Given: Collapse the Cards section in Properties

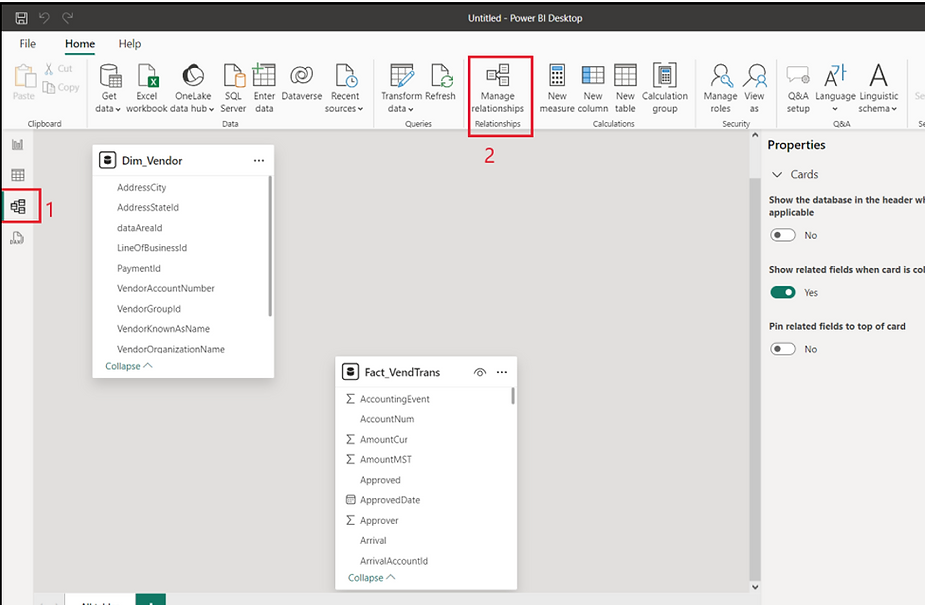Looking at the screenshot, I should [x=777, y=174].
